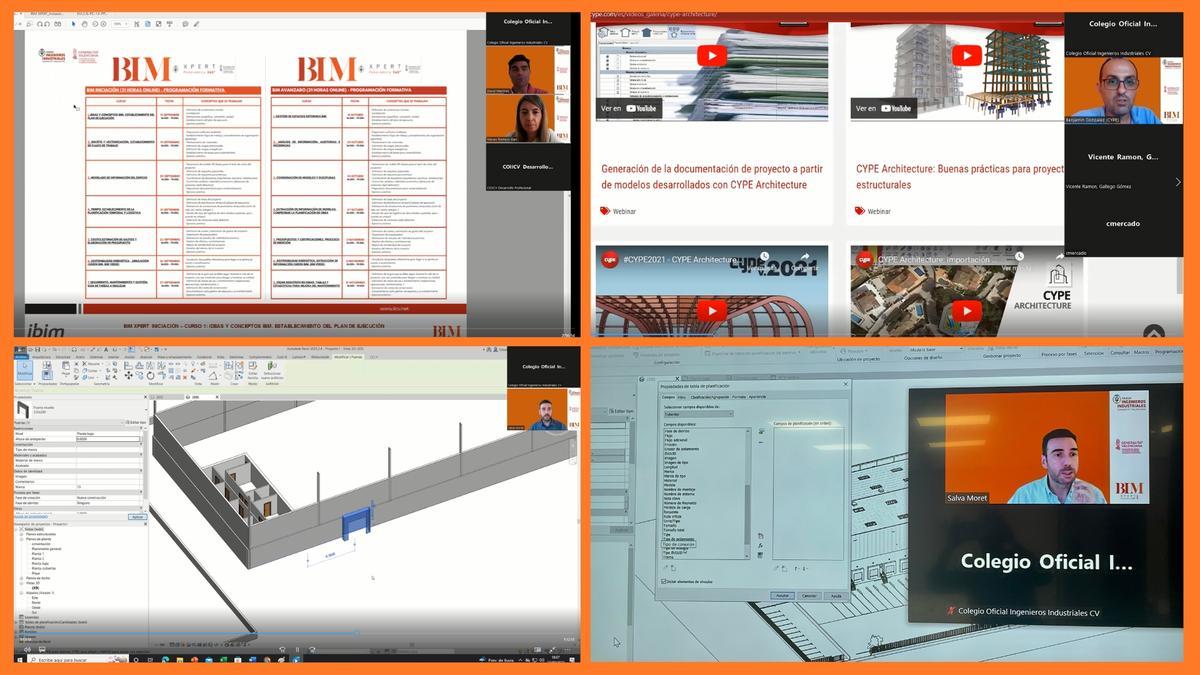The height and width of the screenshot is (675, 1200).
Task: Switch to Filtro tab in schedule dialog
Action: [682, 398]
